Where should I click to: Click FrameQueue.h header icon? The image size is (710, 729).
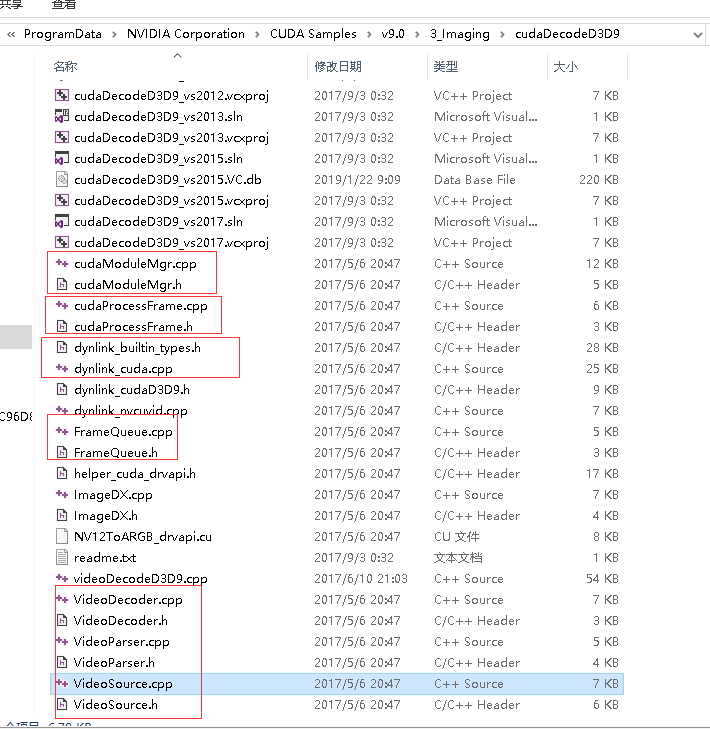tap(62, 452)
